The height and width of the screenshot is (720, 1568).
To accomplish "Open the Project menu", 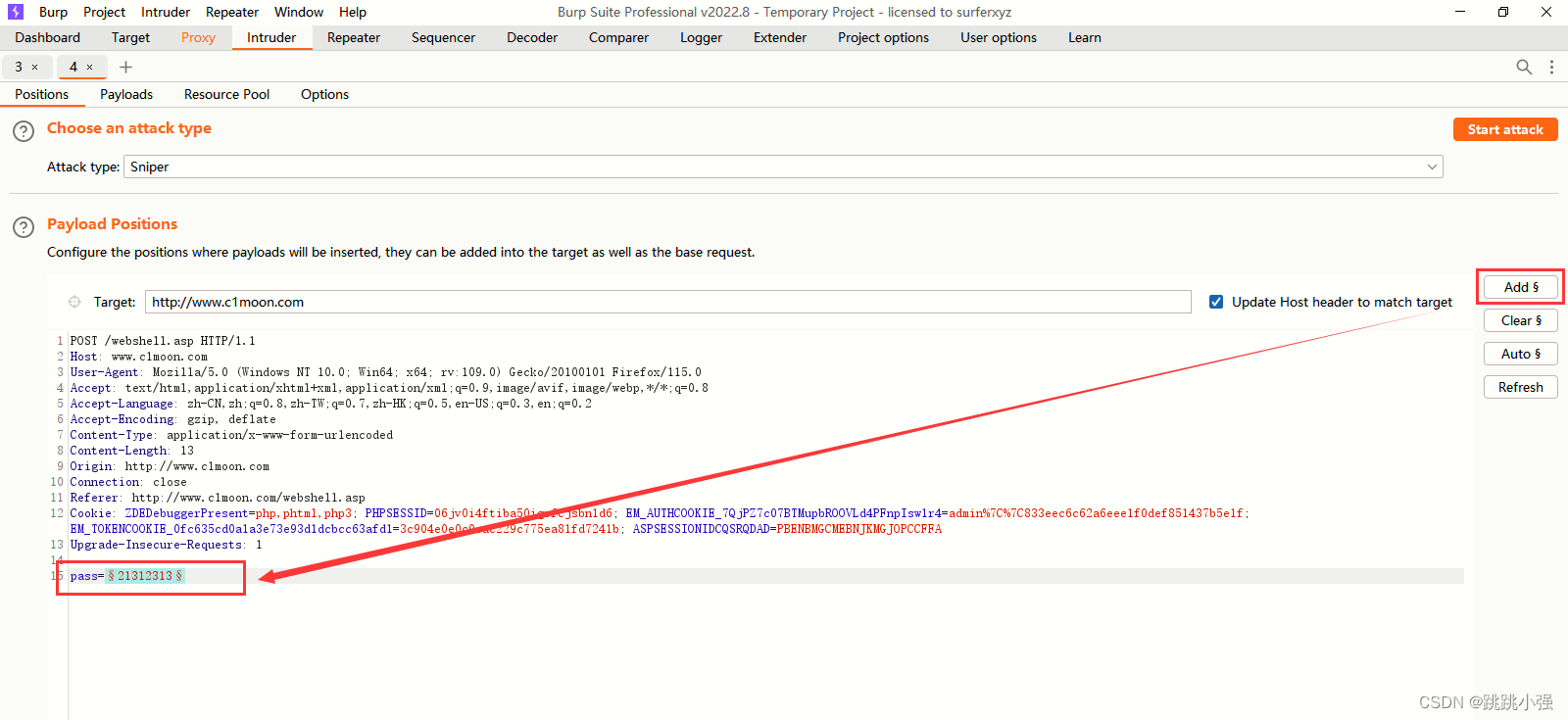I will click(x=104, y=12).
